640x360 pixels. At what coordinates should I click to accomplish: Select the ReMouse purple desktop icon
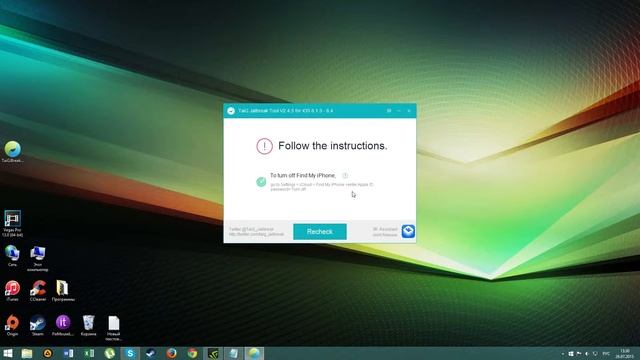(63, 325)
